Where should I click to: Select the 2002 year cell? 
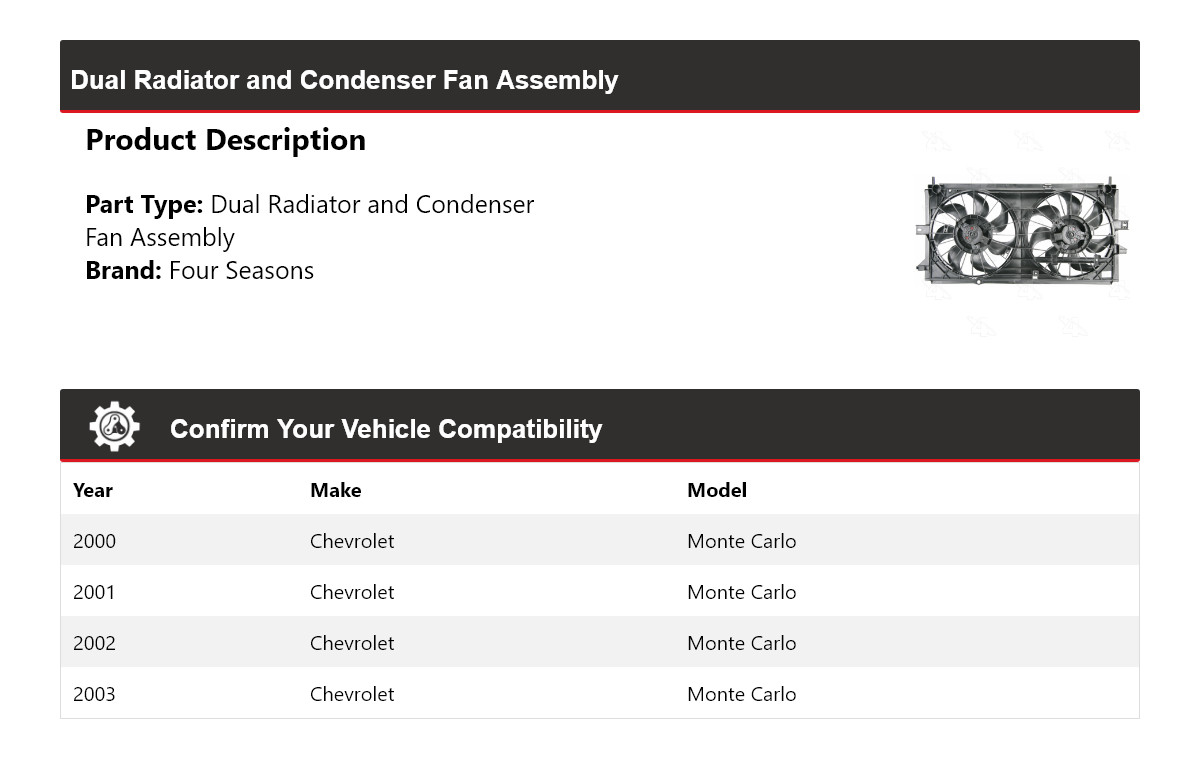[94, 643]
